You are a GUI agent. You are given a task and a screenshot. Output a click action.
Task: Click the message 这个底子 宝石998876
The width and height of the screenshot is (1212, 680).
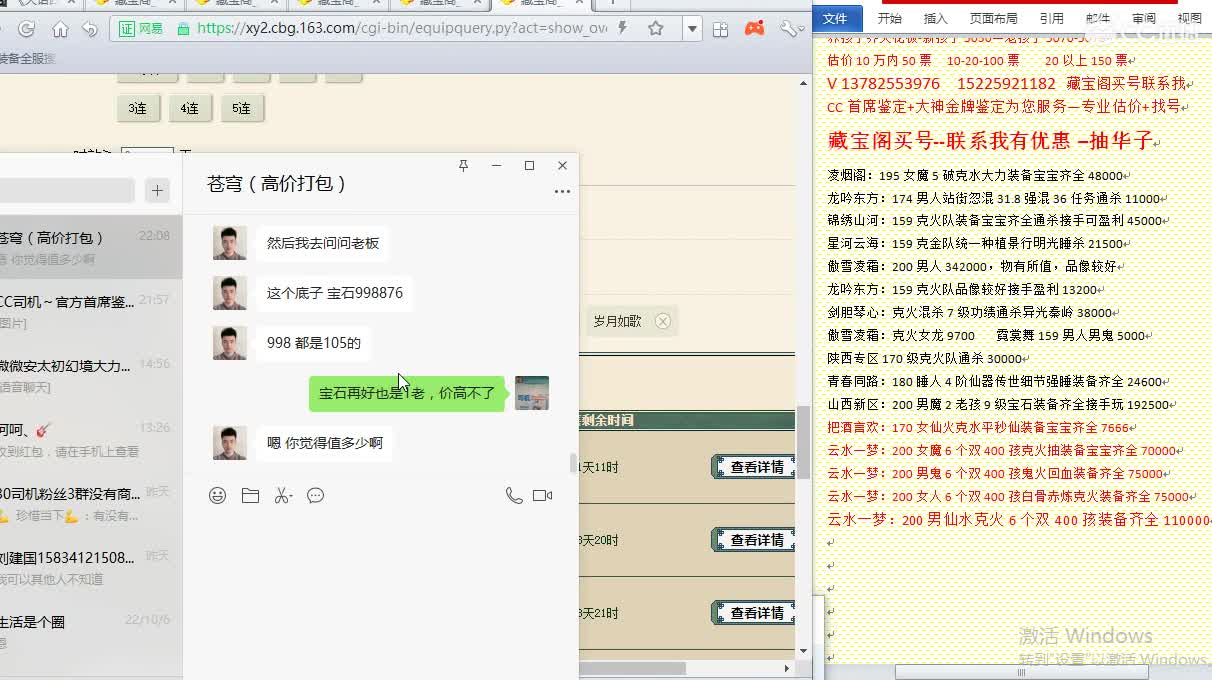click(x=335, y=293)
